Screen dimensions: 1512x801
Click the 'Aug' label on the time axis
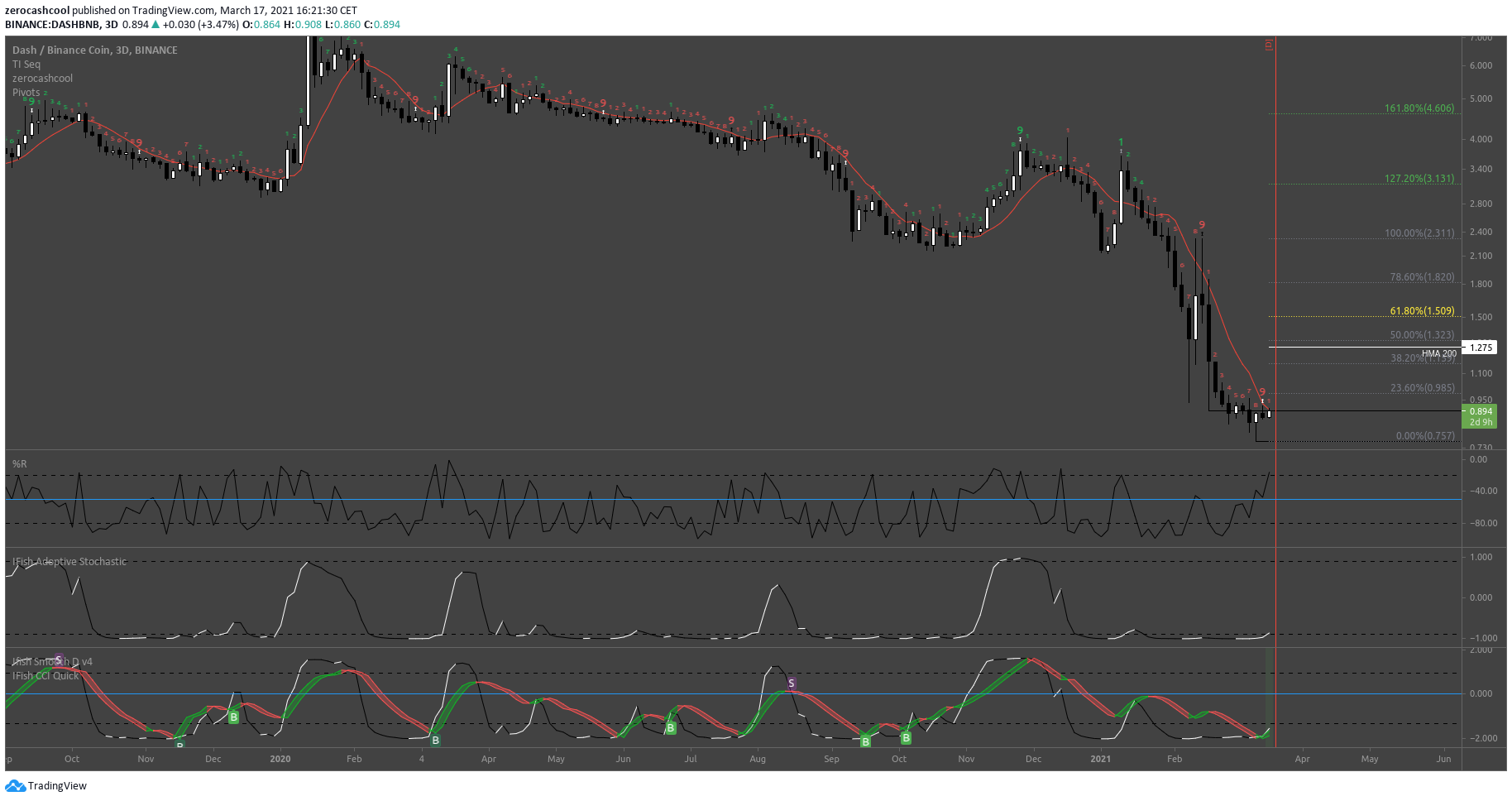(758, 759)
